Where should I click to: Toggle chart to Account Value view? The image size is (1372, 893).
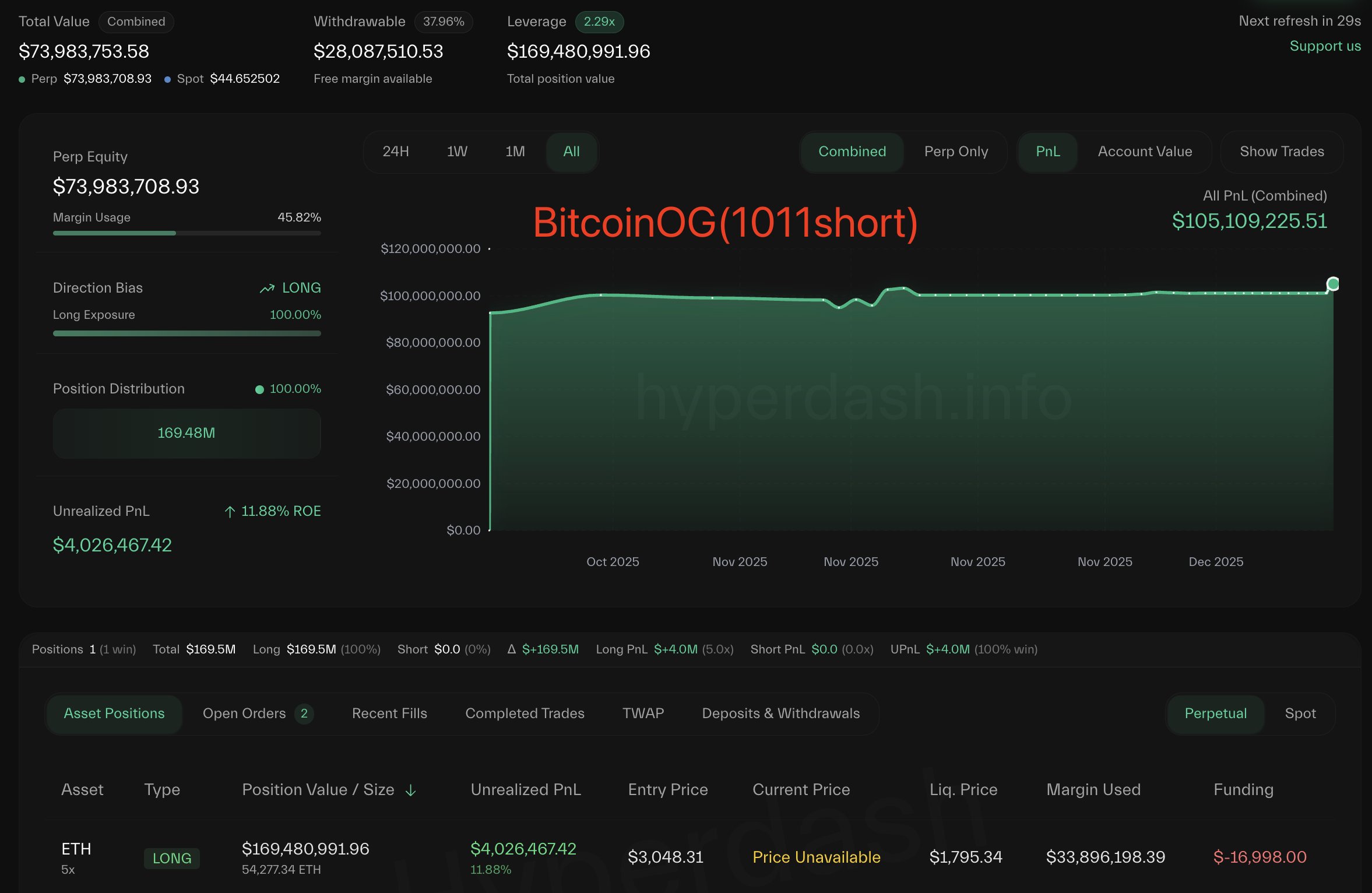pos(1145,152)
